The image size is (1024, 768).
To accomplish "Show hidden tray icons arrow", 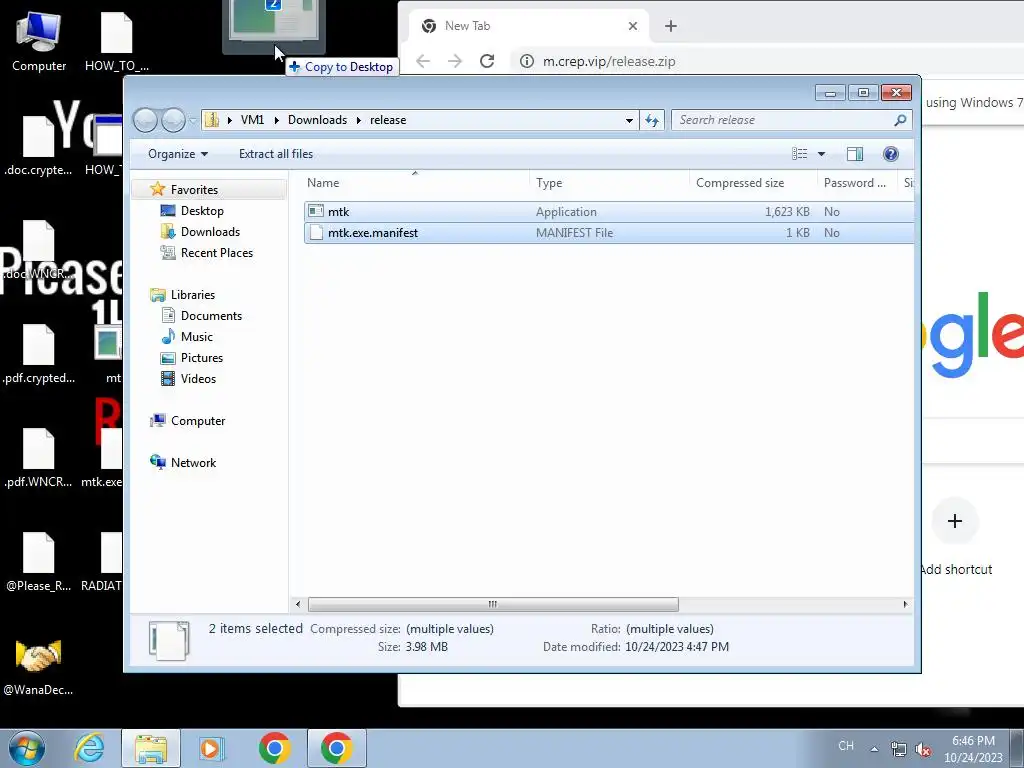I will click(x=874, y=749).
